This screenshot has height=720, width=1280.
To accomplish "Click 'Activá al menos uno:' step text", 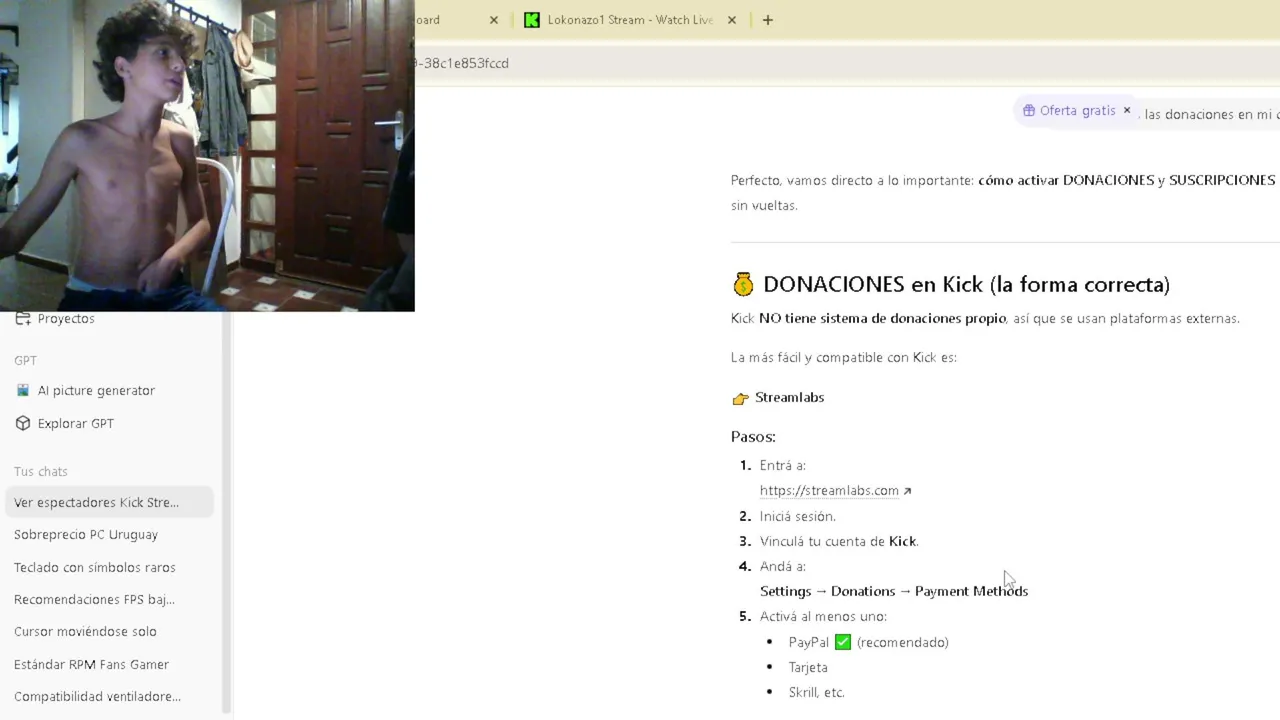I will coord(823,616).
